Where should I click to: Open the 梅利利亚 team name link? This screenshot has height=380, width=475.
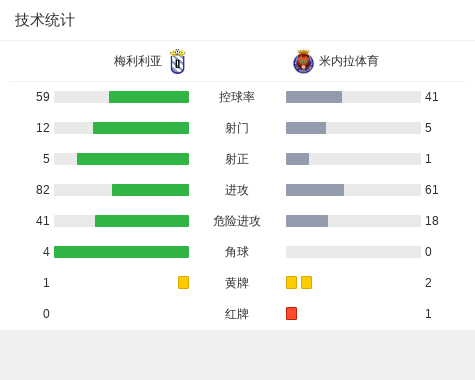pos(138,61)
